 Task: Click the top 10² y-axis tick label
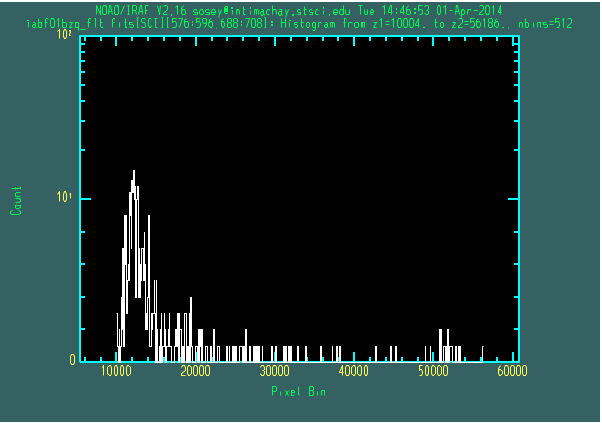tap(66, 36)
